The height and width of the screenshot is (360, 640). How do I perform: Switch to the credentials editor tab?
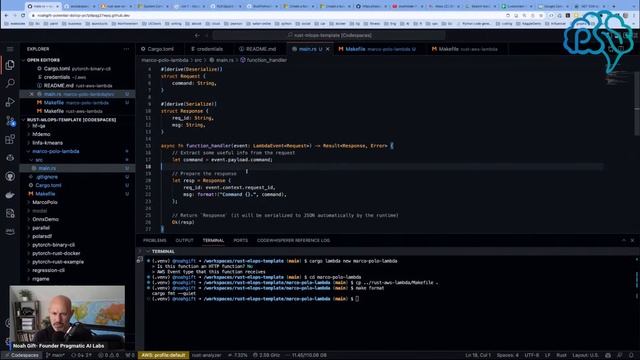[x=208, y=49]
